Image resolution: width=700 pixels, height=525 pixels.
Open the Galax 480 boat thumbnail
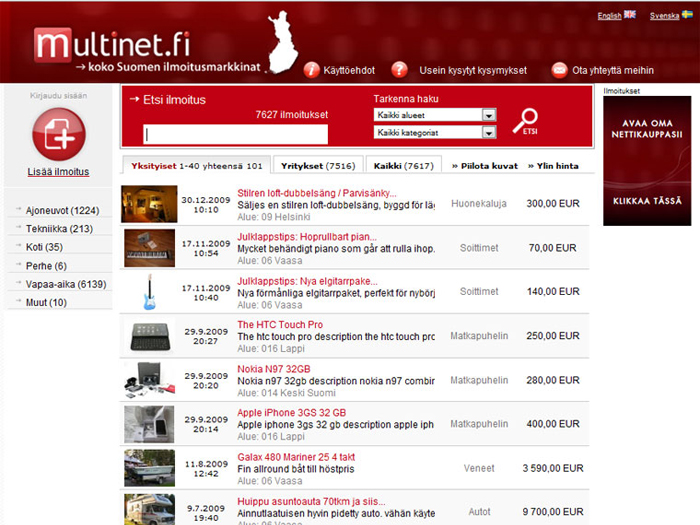tap(149, 468)
